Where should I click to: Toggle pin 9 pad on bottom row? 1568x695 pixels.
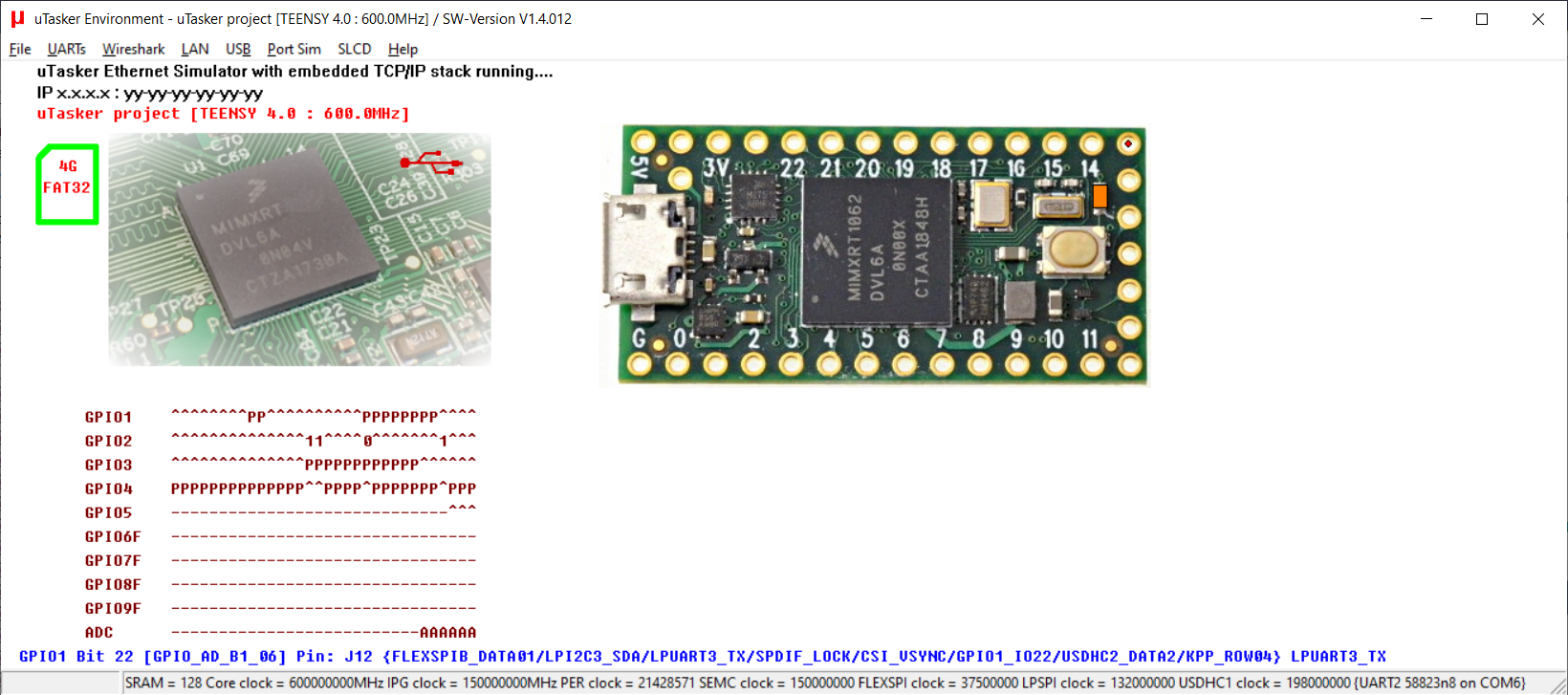tap(1017, 364)
